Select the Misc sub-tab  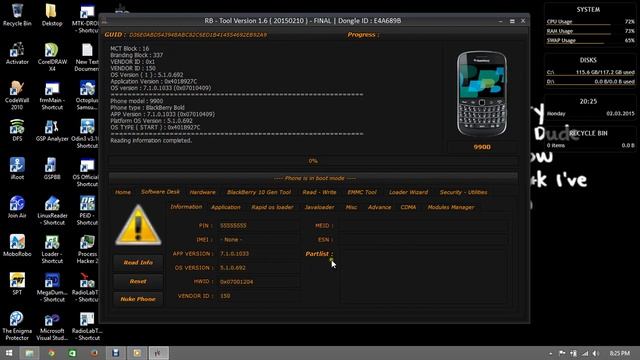click(x=351, y=207)
